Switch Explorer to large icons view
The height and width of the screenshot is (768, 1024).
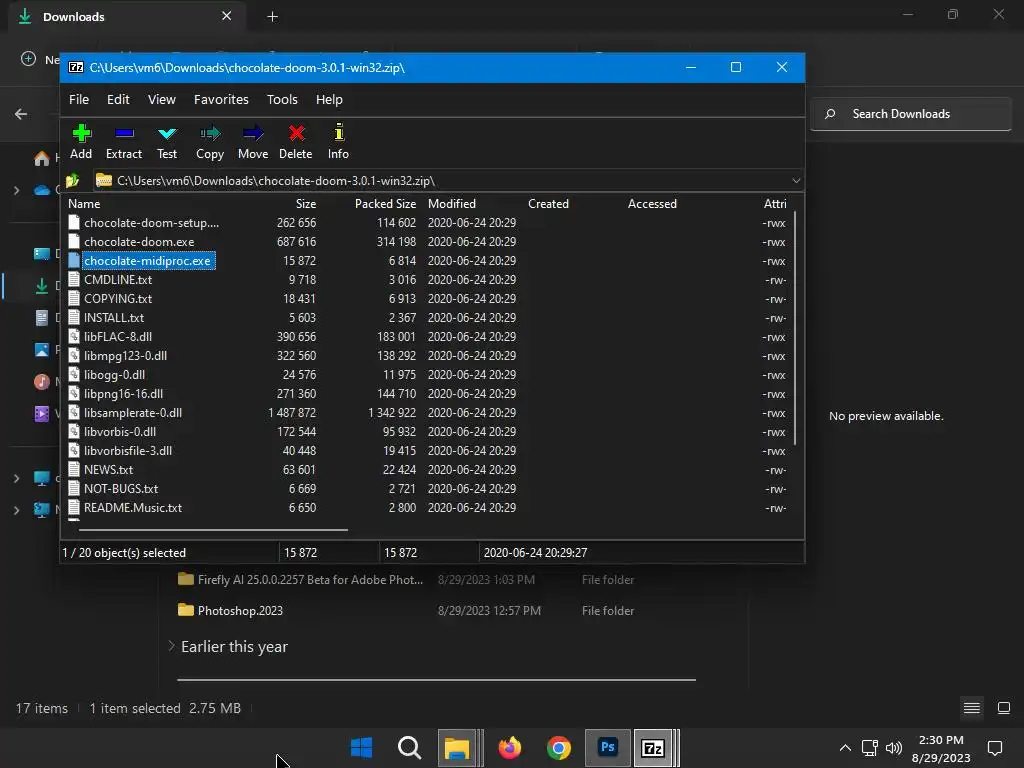click(1004, 708)
